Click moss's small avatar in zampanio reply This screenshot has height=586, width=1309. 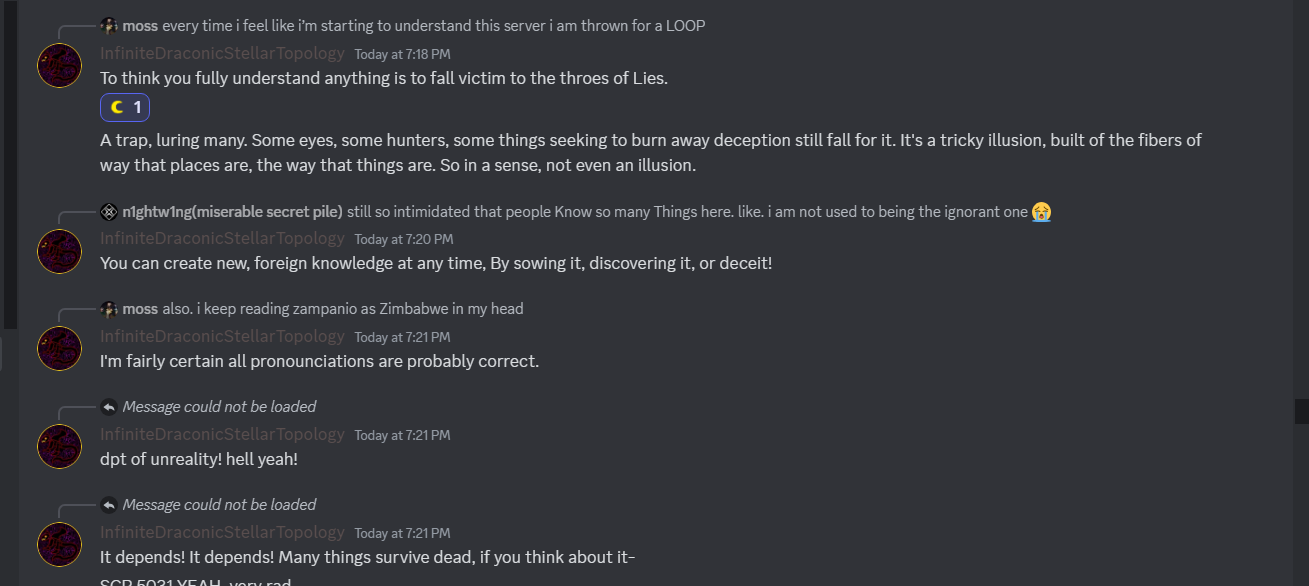(x=109, y=309)
